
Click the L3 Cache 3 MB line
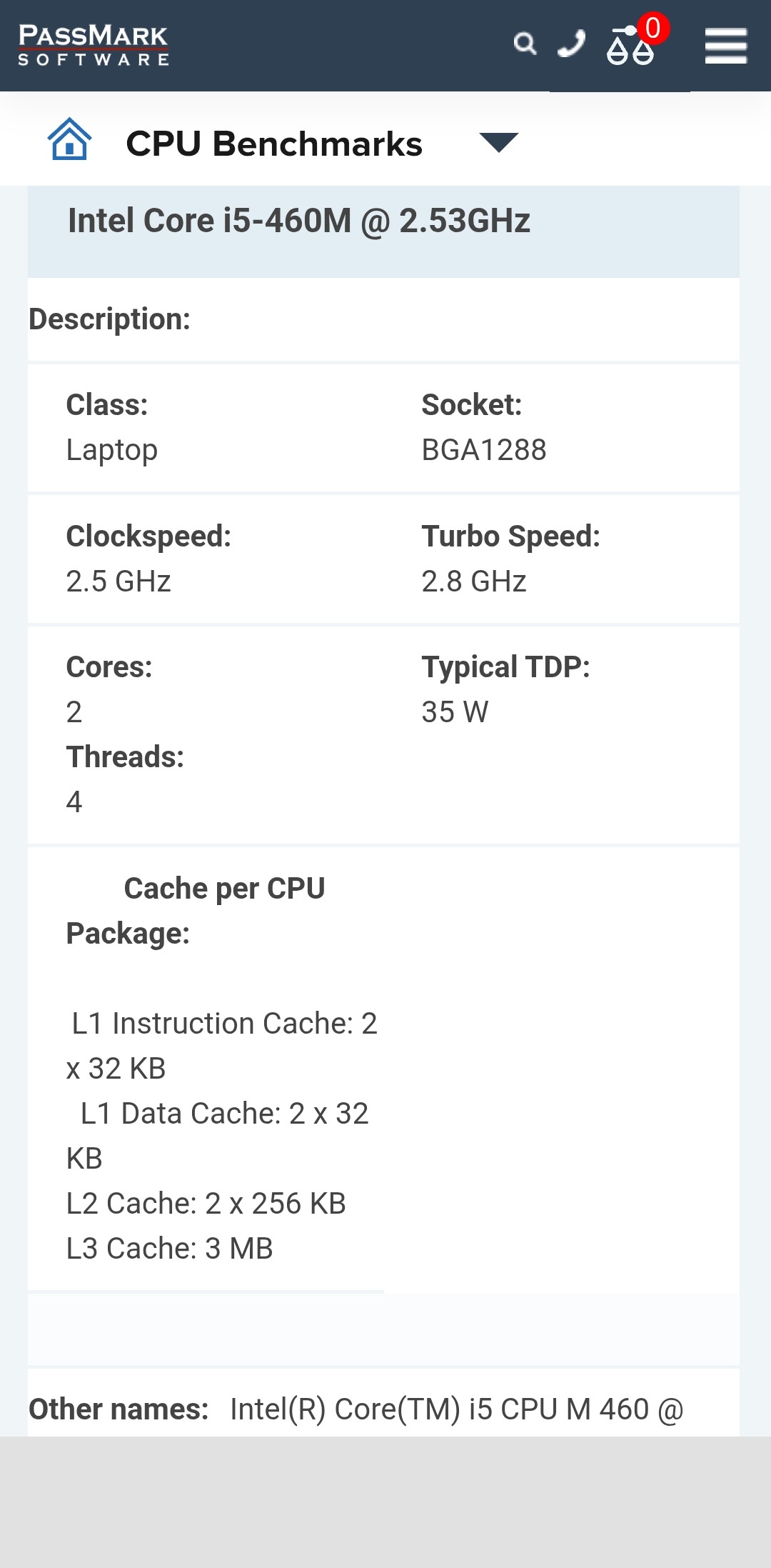pyautogui.click(x=169, y=1249)
